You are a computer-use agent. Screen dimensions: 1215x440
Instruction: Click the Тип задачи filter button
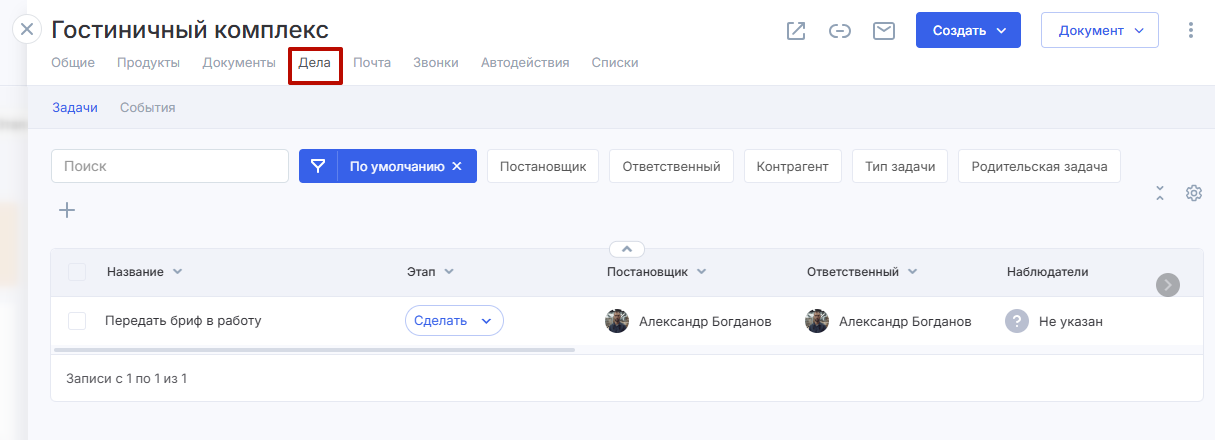[x=900, y=166]
